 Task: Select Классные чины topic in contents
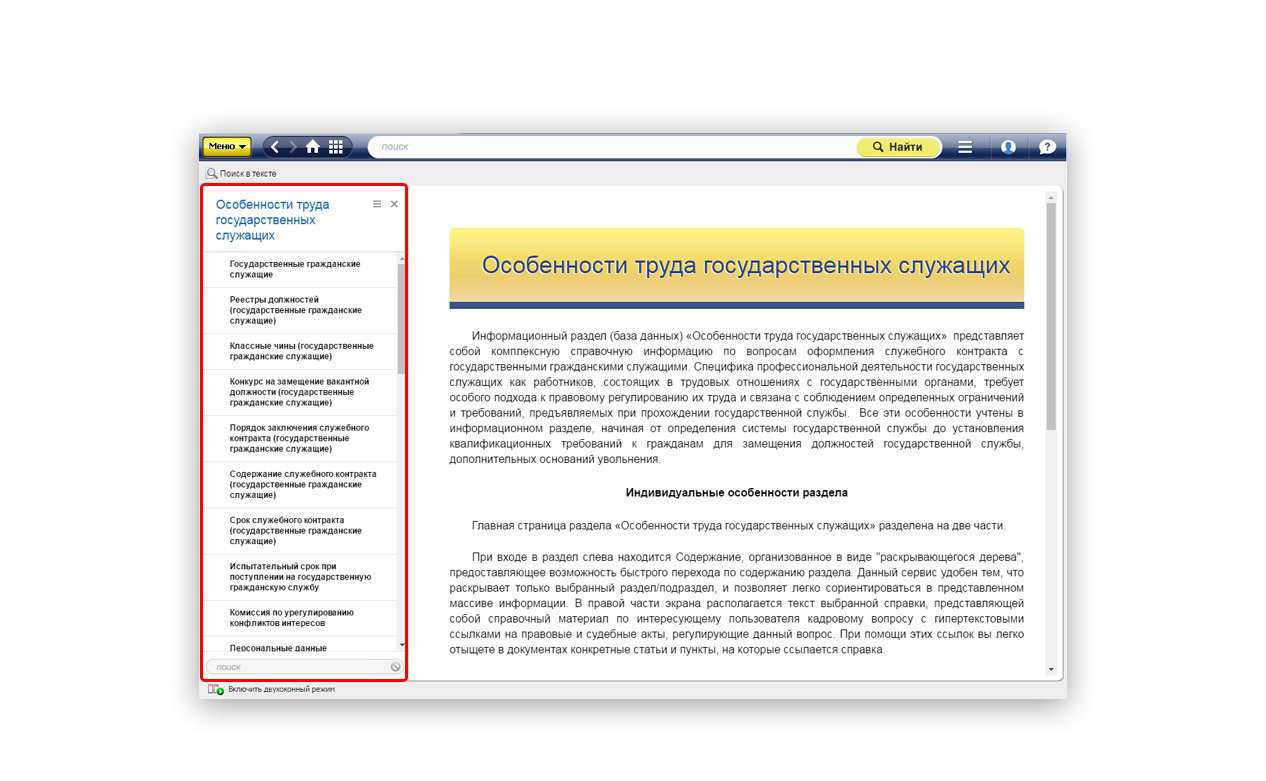(301, 351)
